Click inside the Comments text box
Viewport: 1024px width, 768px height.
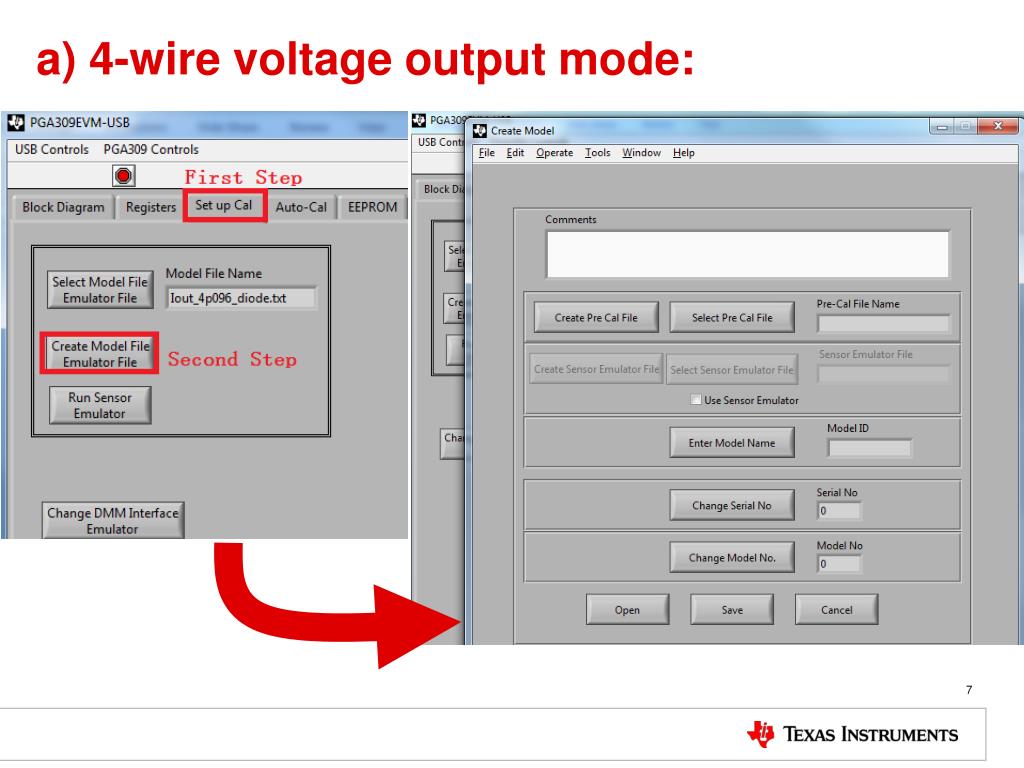(x=748, y=254)
